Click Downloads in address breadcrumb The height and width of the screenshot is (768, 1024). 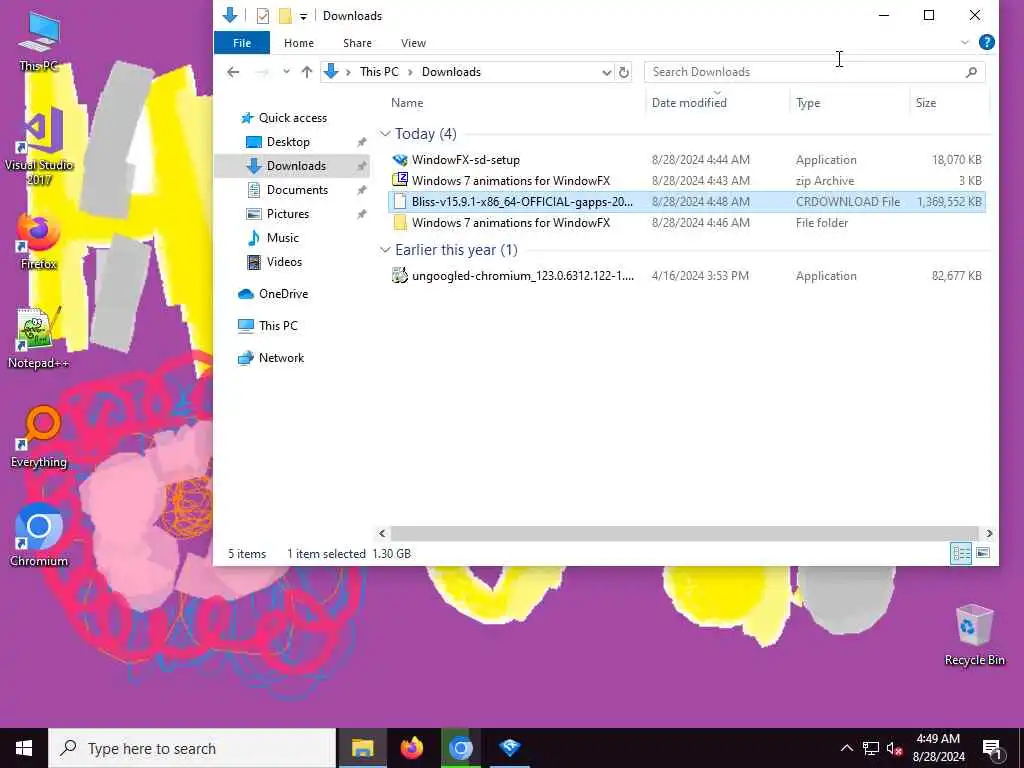(451, 72)
